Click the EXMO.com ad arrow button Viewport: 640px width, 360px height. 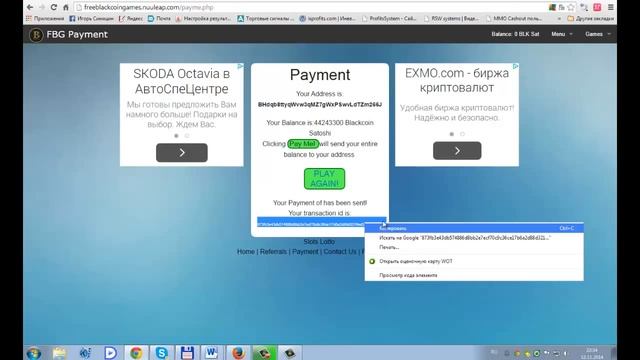coord(457,151)
